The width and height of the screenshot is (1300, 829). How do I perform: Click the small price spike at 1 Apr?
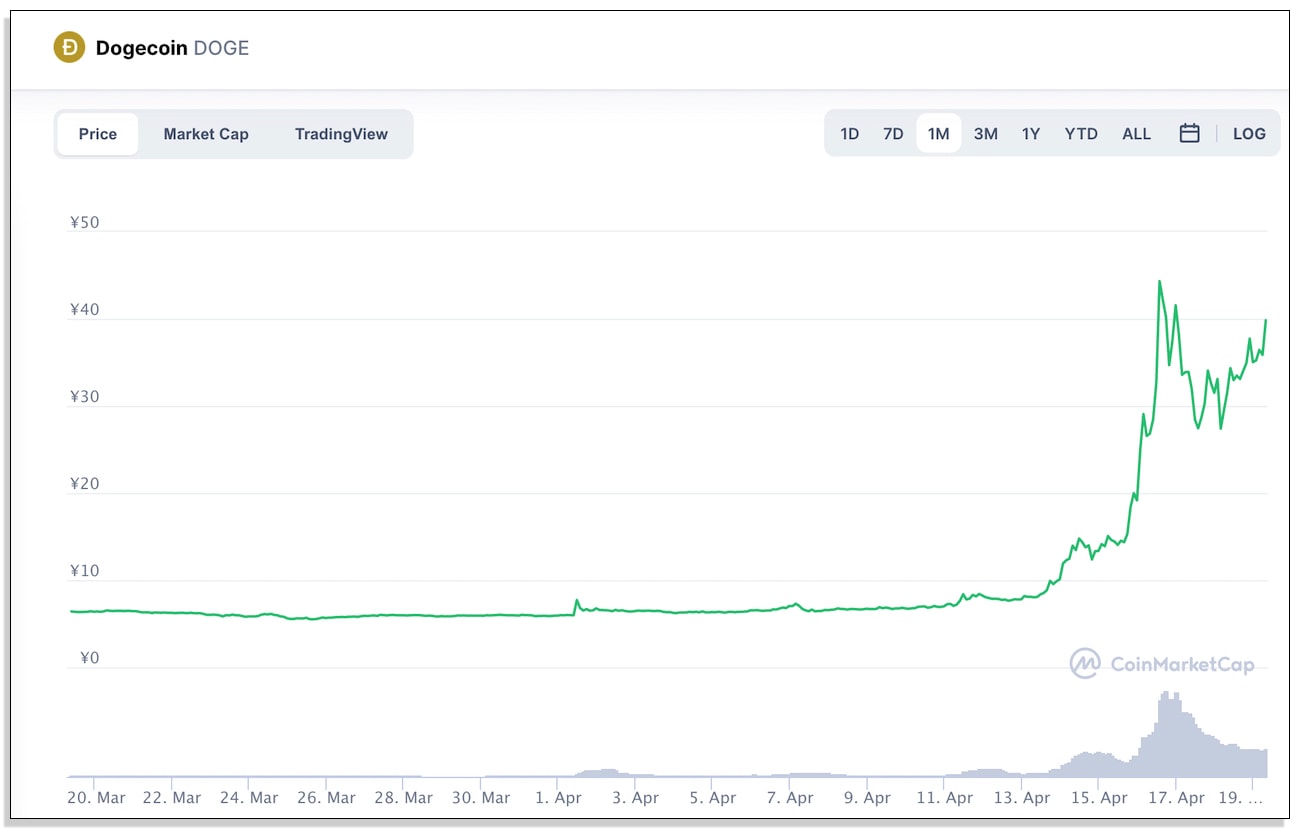(577, 601)
